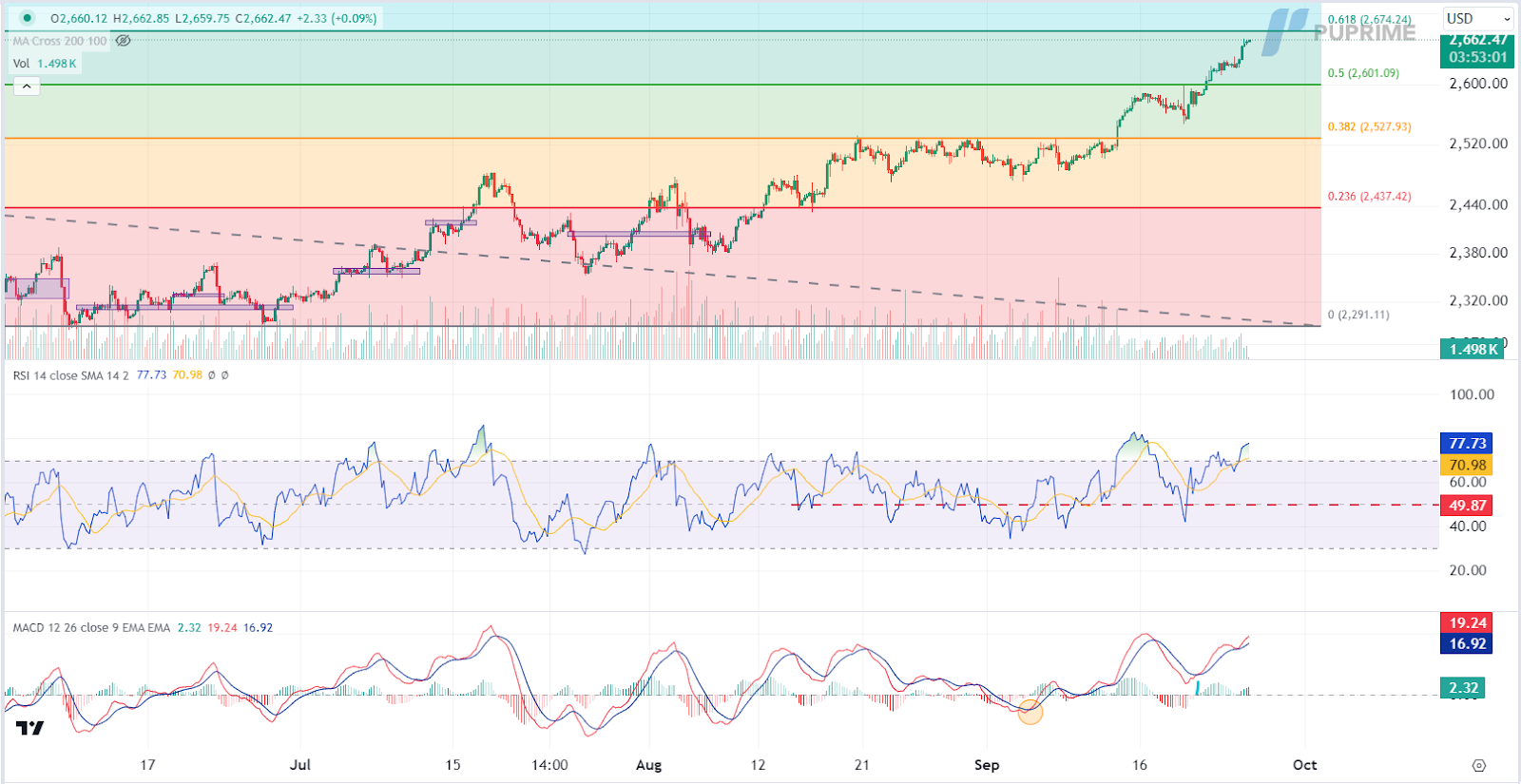Click the 2,440.00 price axis label

point(1478,204)
